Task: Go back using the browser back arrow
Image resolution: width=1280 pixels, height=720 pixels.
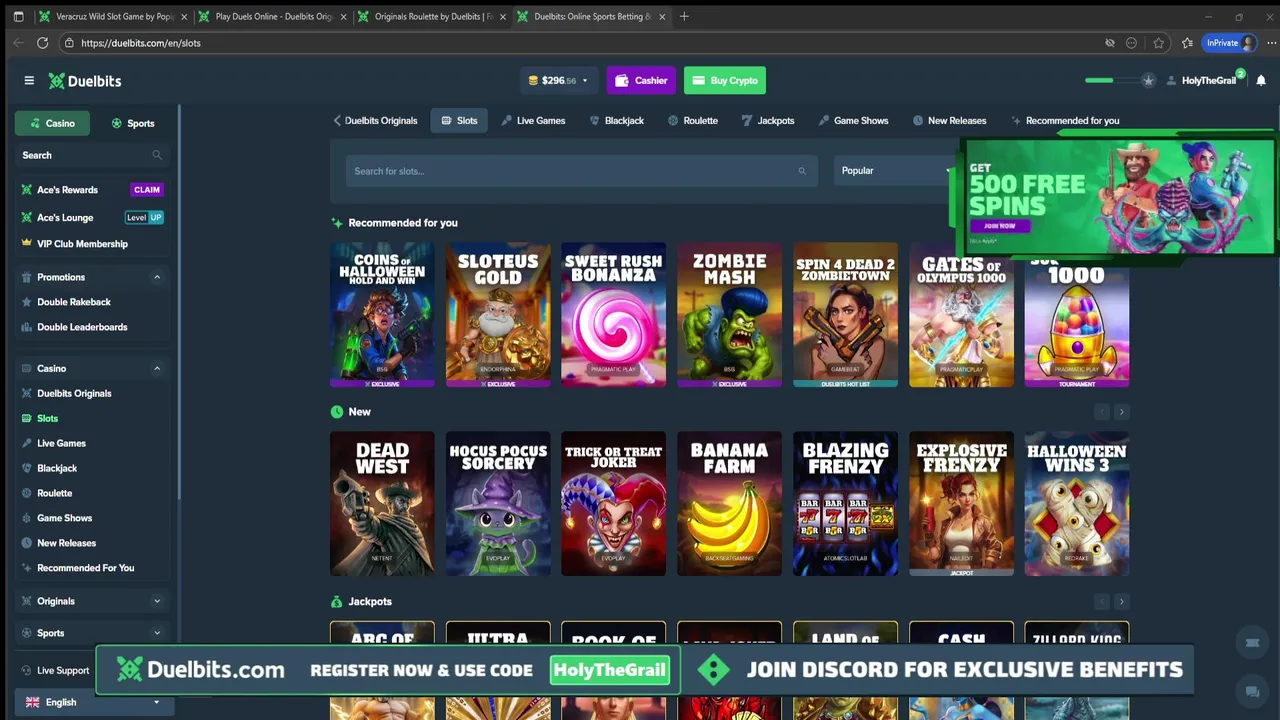Action: (x=18, y=43)
